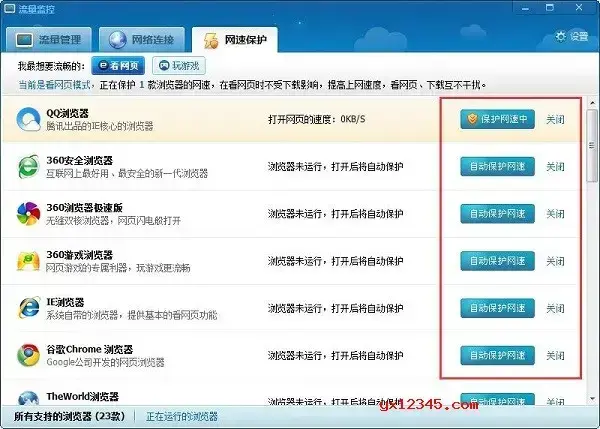Choose 玩游戏 mode button
The height and width of the screenshot is (429, 600).
(179, 65)
